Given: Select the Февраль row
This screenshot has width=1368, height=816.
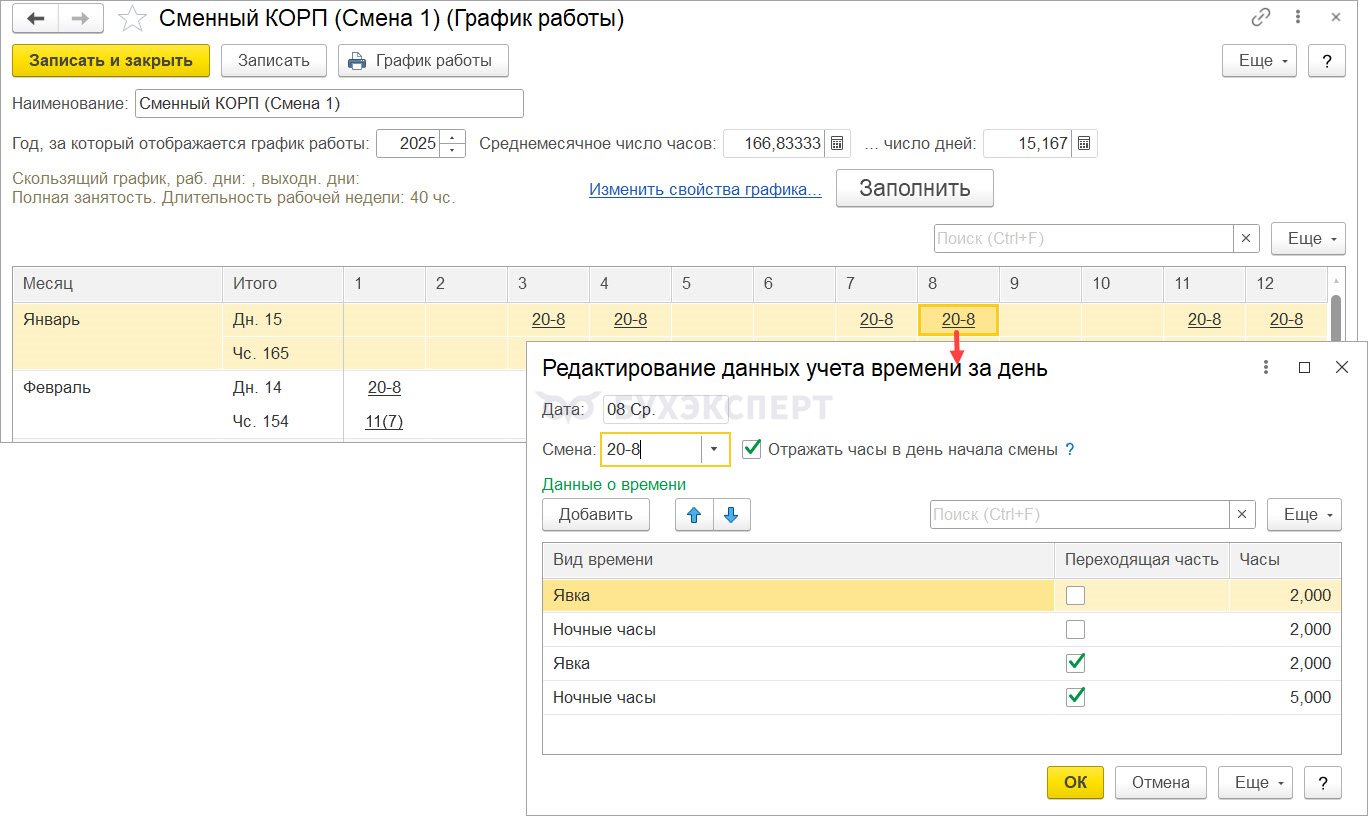Looking at the screenshot, I should 117,404.
